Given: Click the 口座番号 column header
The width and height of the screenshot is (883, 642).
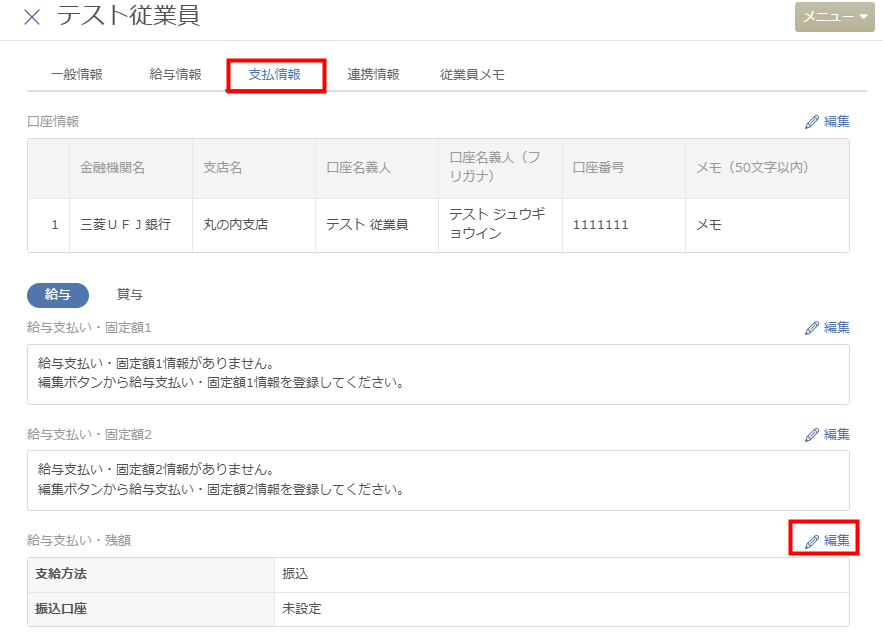Looking at the screenshot, I should pyautogui.click(x=598, y=168).
